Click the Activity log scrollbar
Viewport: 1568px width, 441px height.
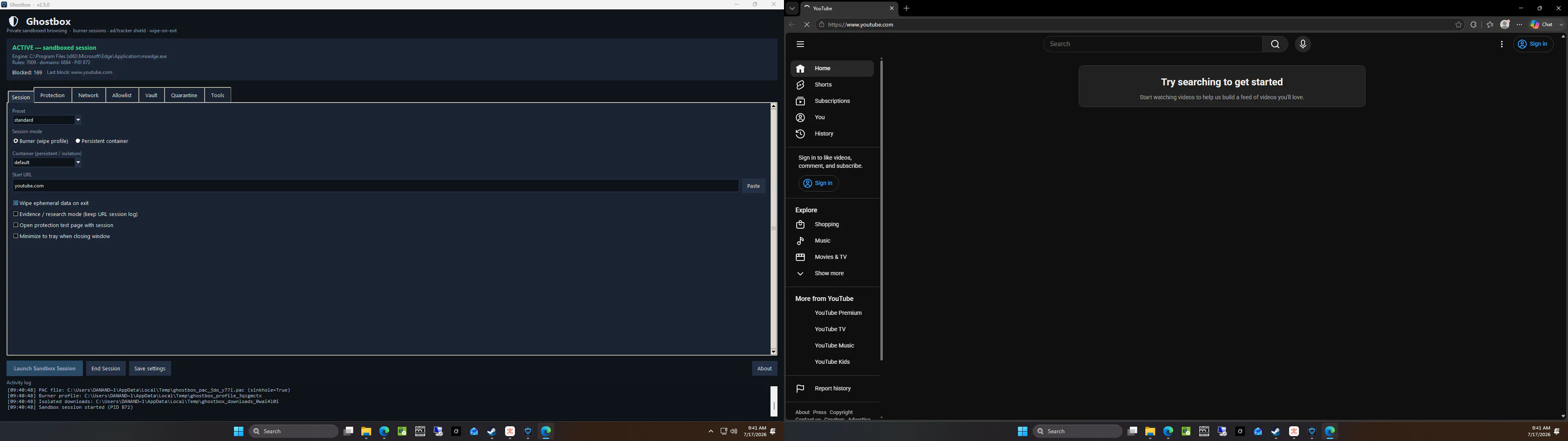pos(774,401)
